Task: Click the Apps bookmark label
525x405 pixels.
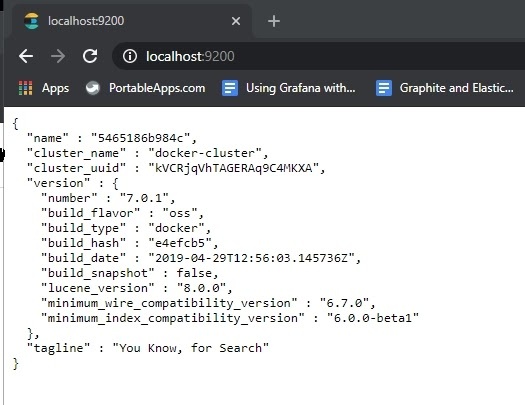Action: point(55,88)
